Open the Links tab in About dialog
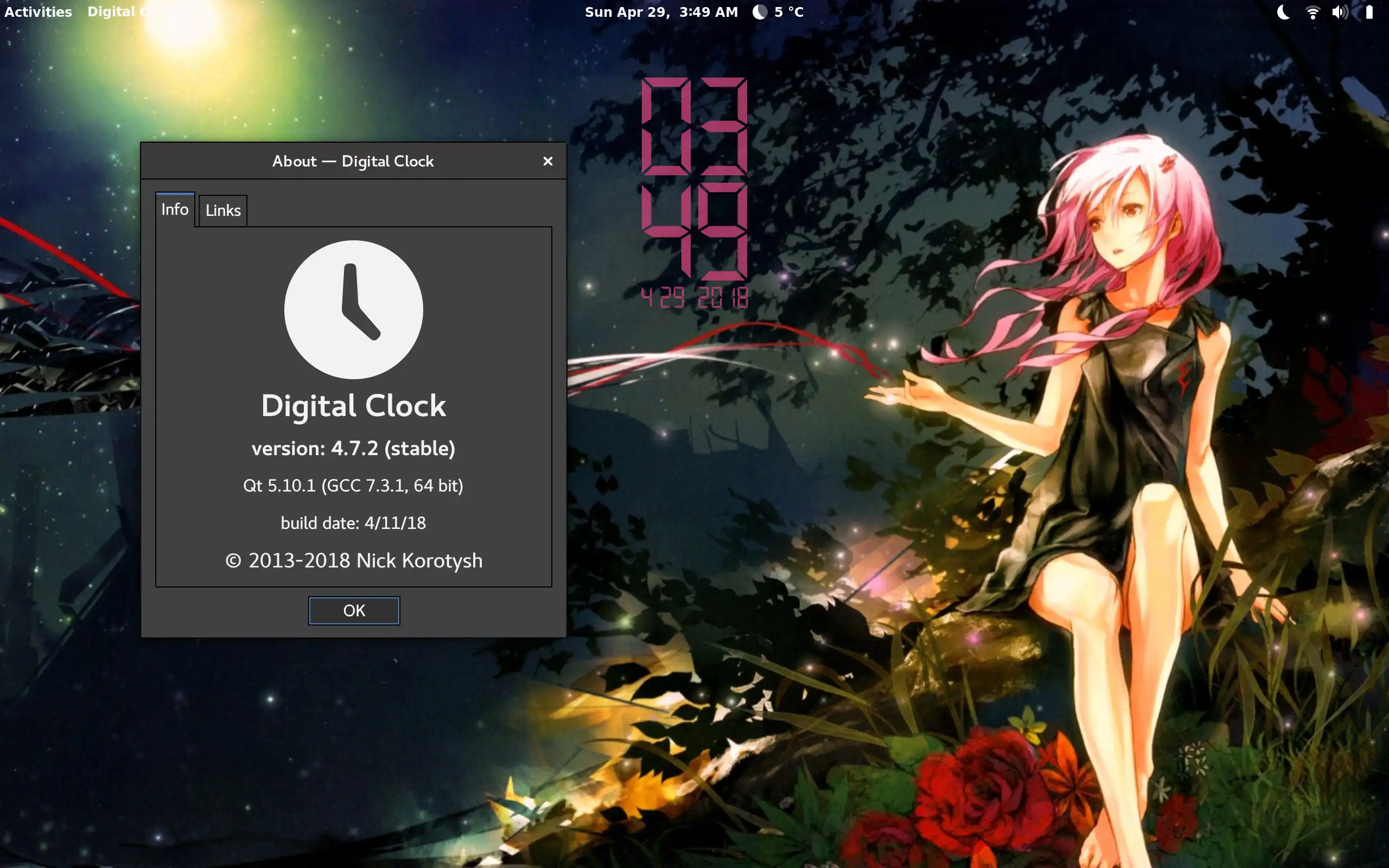The image size is (1389, 868). (222, 209)
